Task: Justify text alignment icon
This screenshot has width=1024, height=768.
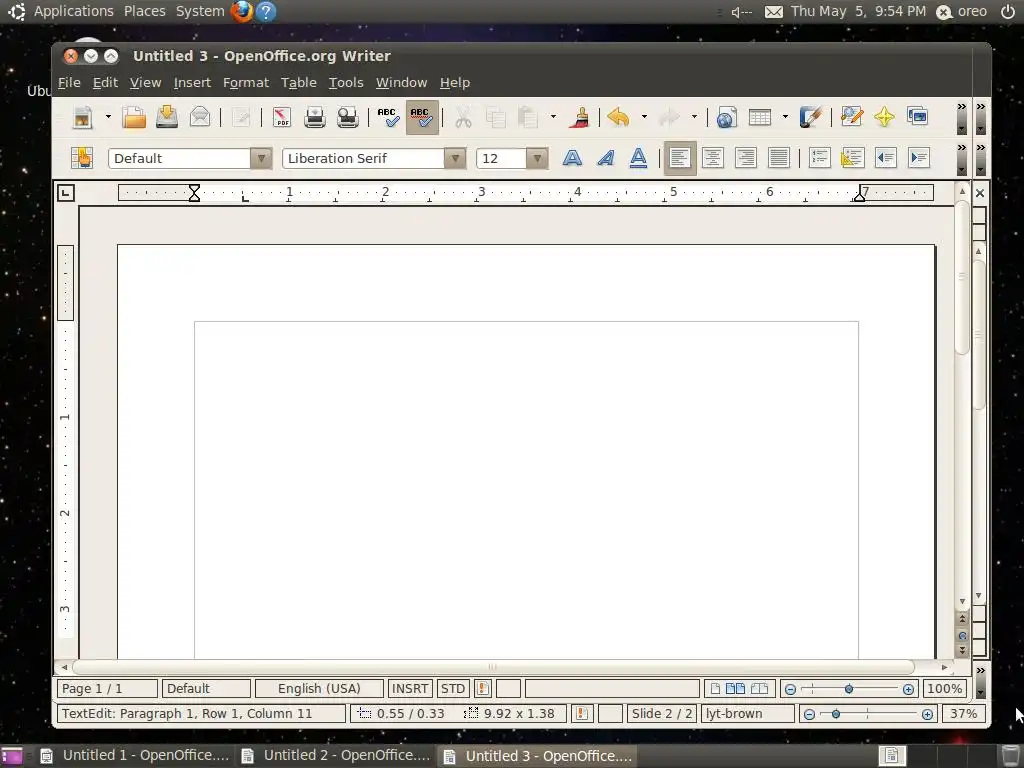Action: click(x=778, y=158)
